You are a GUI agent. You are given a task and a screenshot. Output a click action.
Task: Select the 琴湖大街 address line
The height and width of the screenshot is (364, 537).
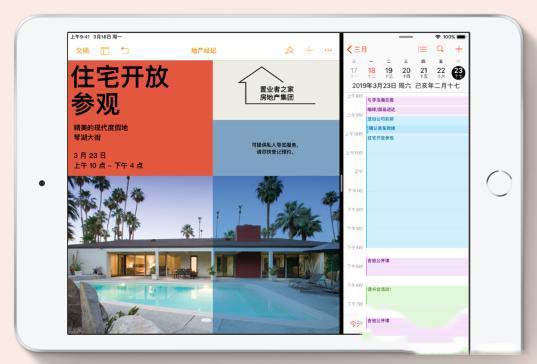(87, 138)
